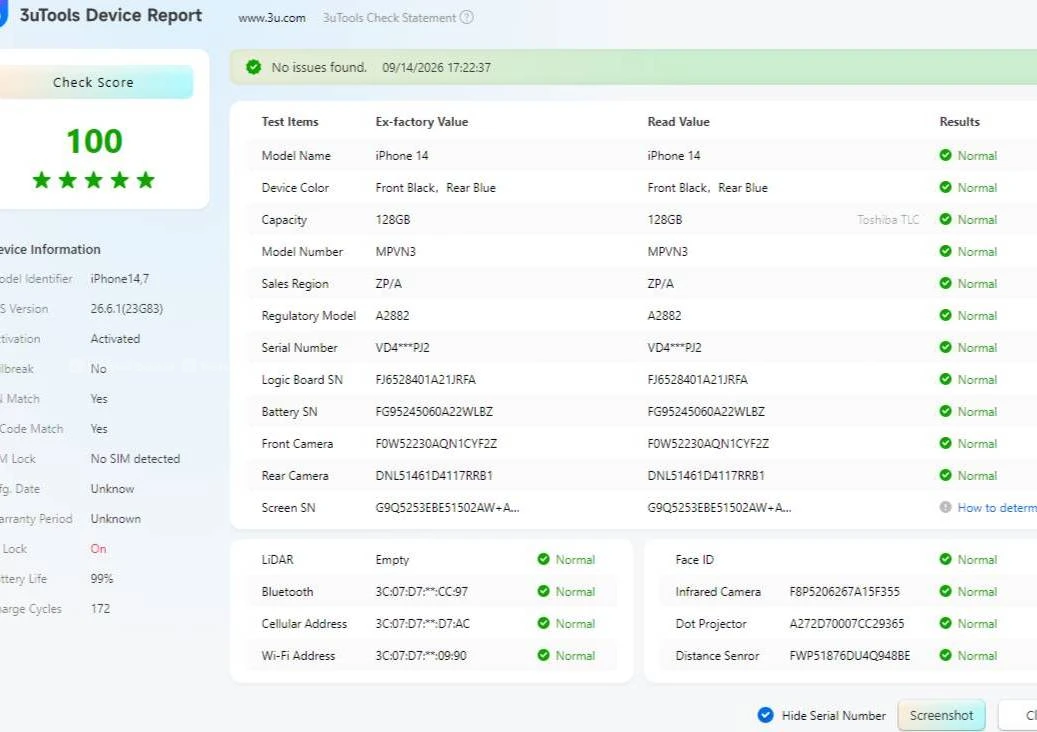Click the LiDAR value Empty

(x=392, y=560)
